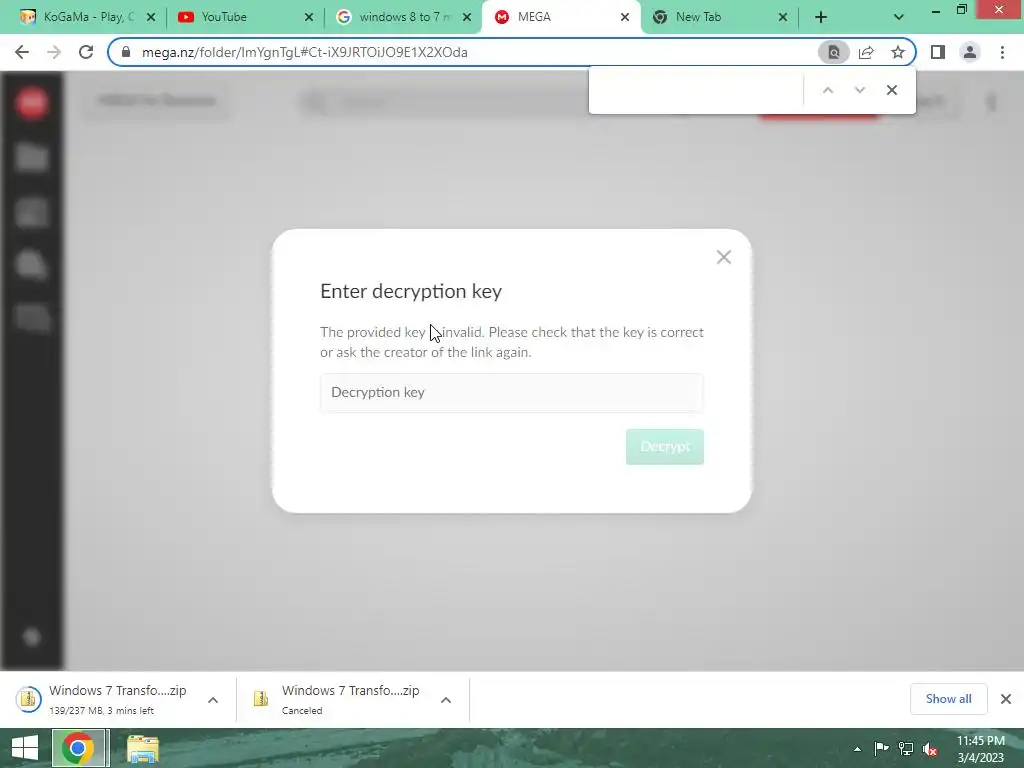Viewport: 1024px width, 768px height.
Task: Go forward using the browser forward arrow
Action: [x=54, y=52]
